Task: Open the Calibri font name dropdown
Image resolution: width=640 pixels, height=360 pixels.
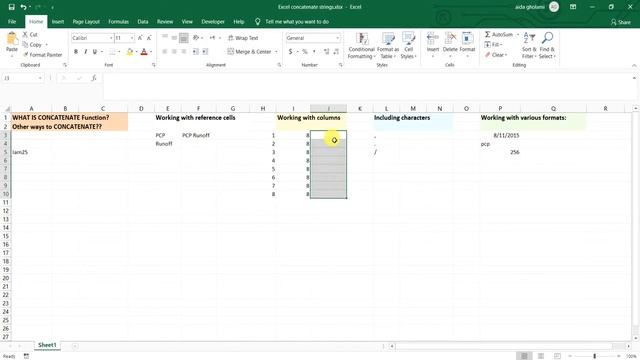Action: (111, 38)
